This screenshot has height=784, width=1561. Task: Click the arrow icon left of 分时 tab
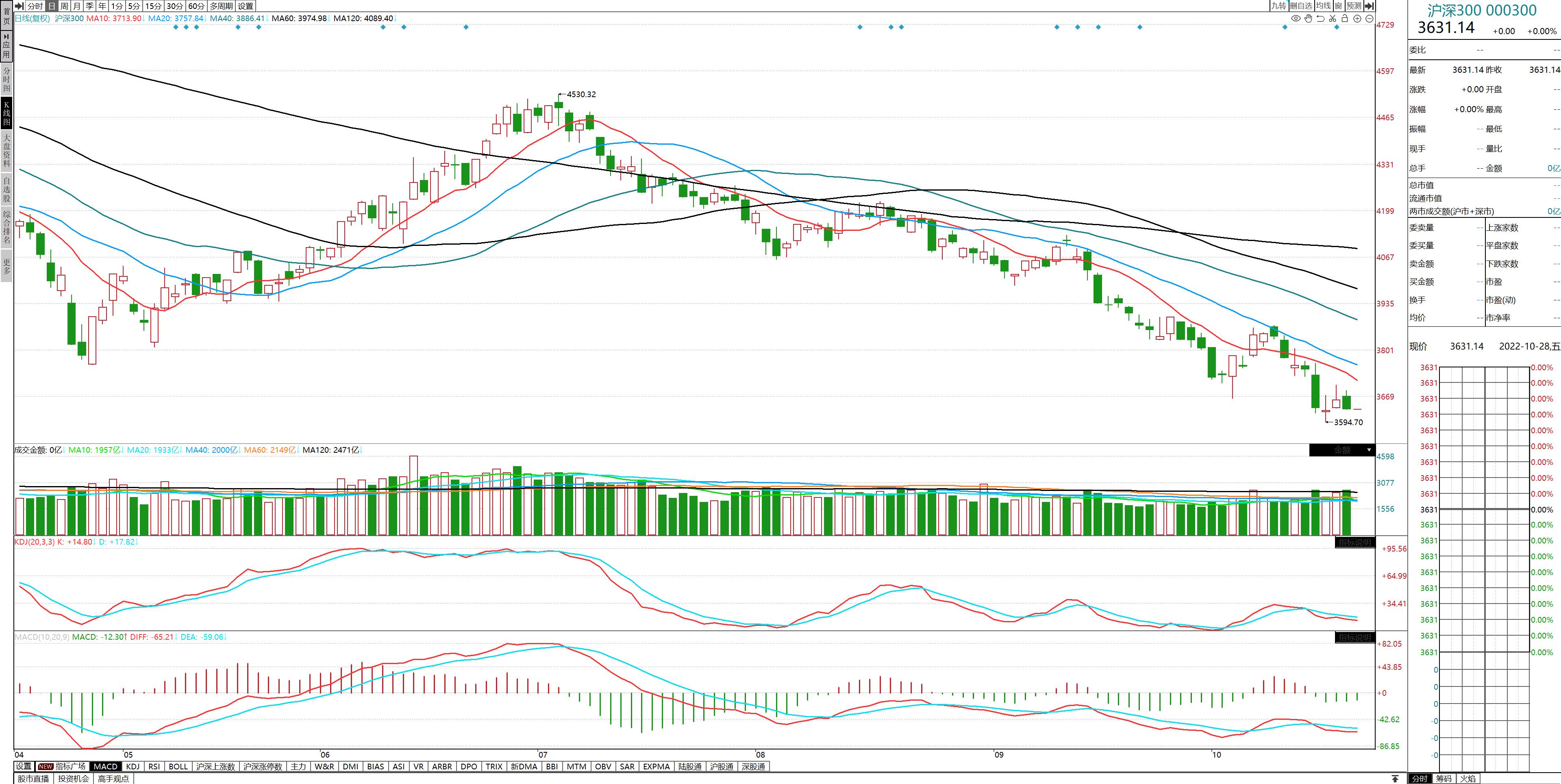(x=19, y=5)
